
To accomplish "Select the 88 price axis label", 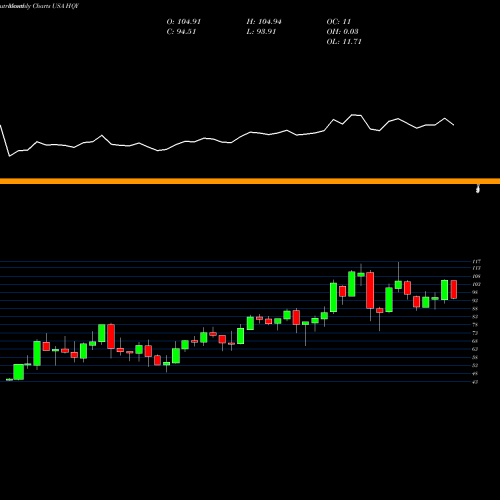I will click(475, 309).
